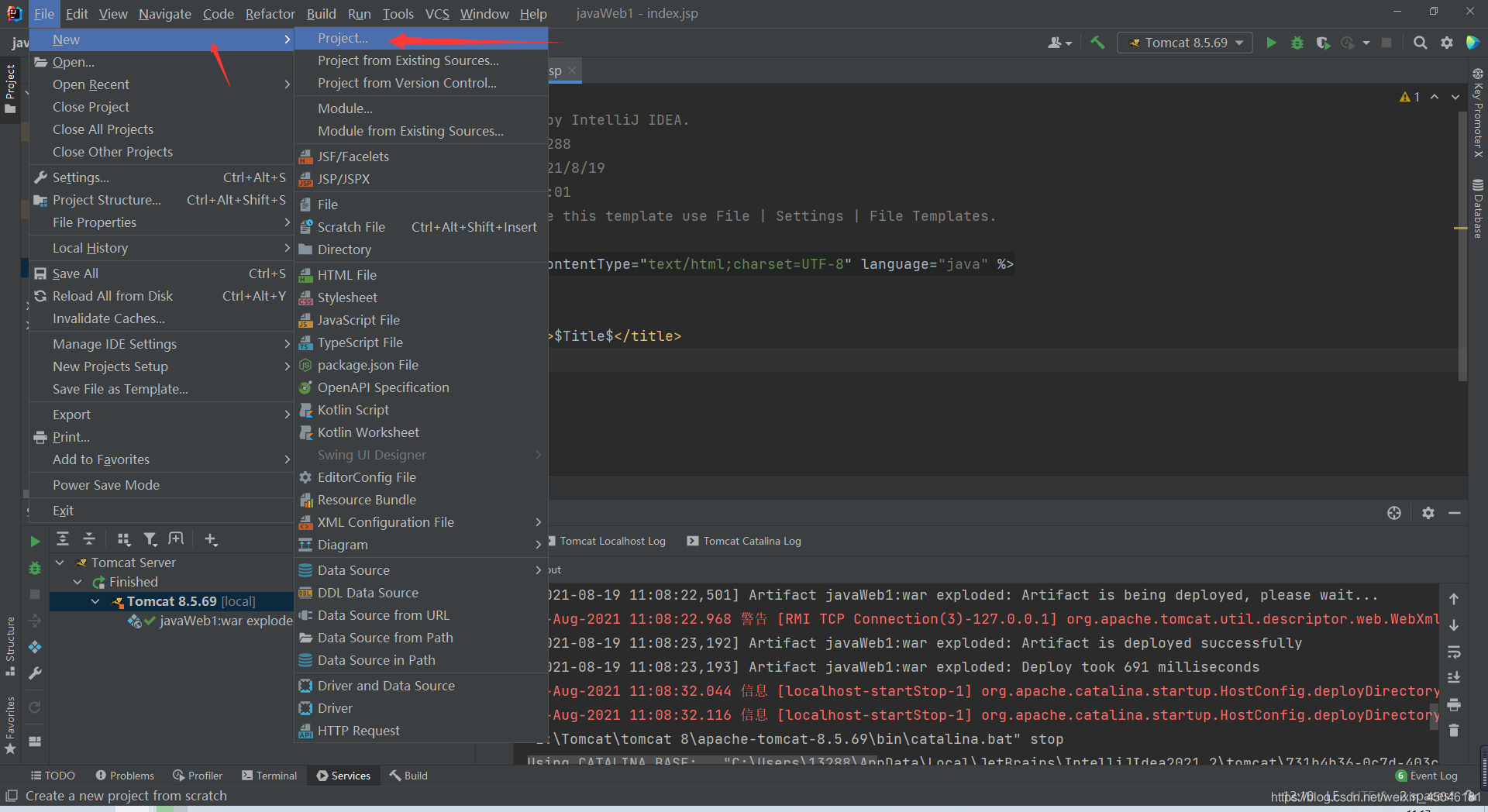Click the warning indicator in the editor
1488x812 pixels.
click(1410, 97)
